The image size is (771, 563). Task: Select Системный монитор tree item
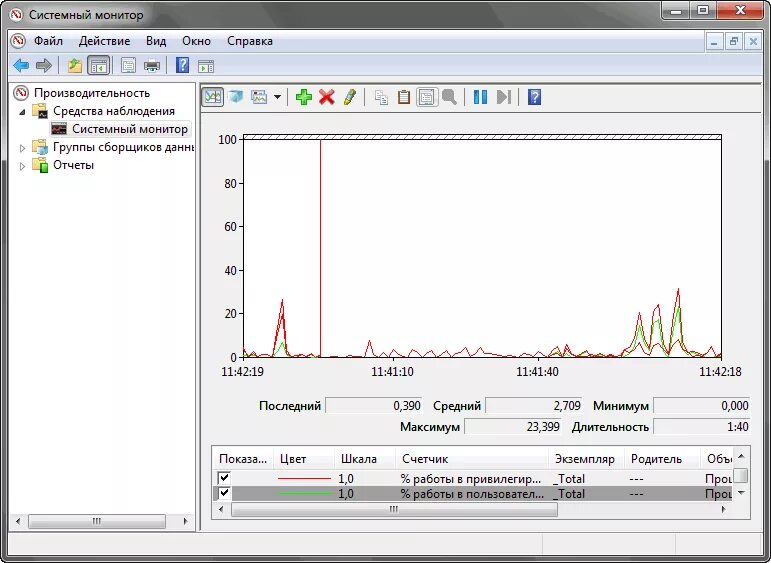click(x=130, y=129)
